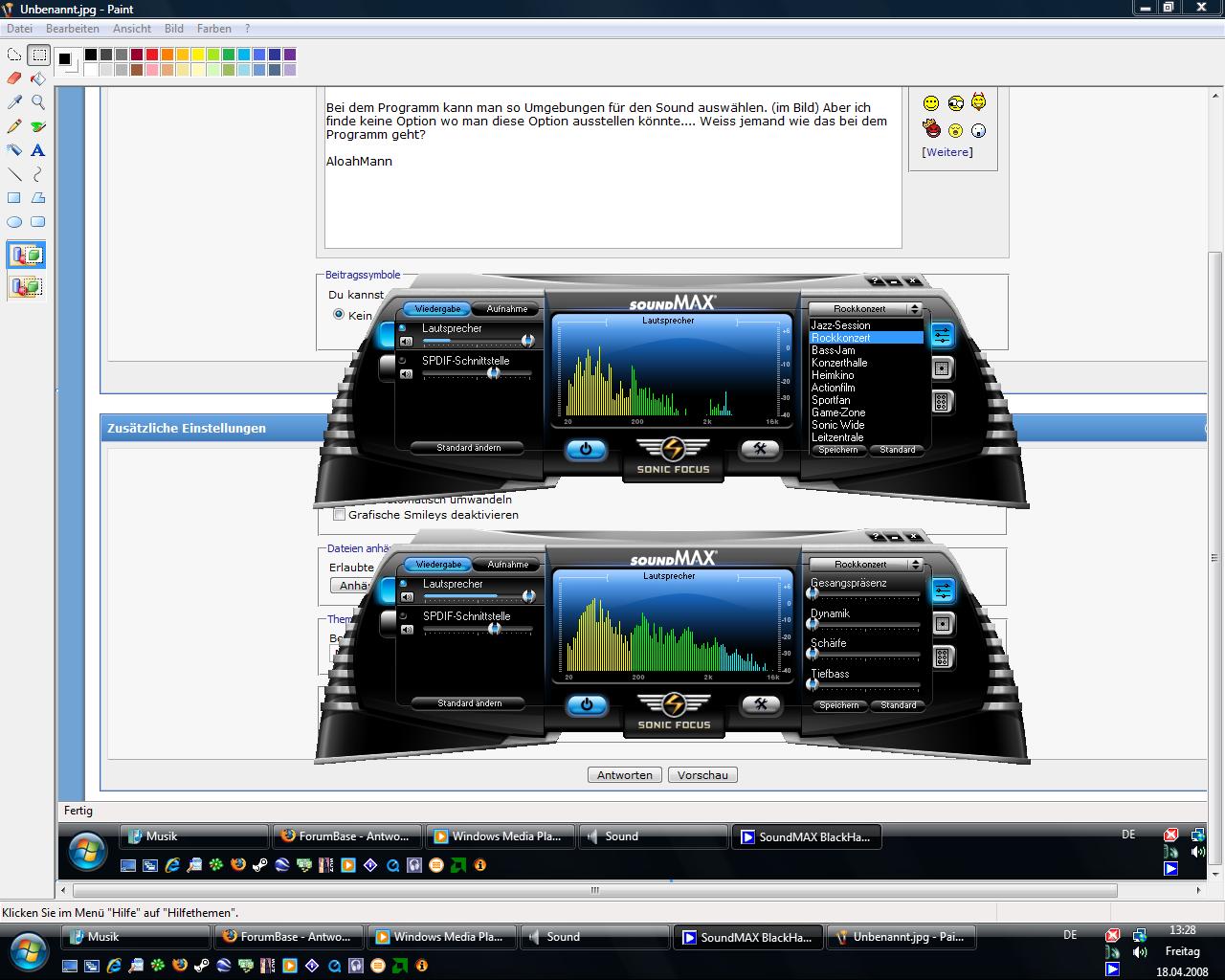Choose the orange palette color
Screen dimensions: 1225x980
coord(167,55)
